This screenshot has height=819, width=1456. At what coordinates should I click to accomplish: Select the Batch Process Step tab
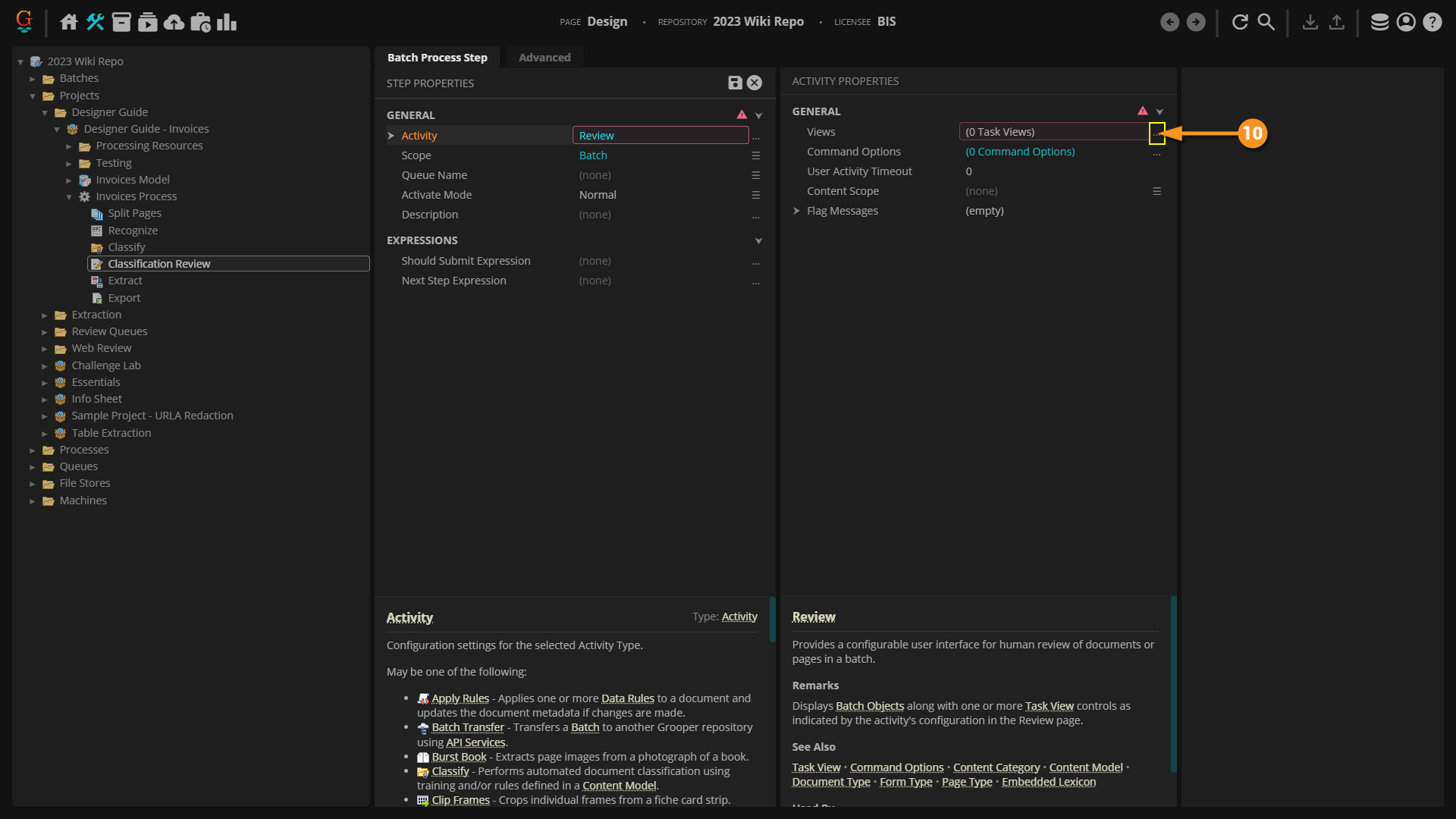(x=437, y=58)
